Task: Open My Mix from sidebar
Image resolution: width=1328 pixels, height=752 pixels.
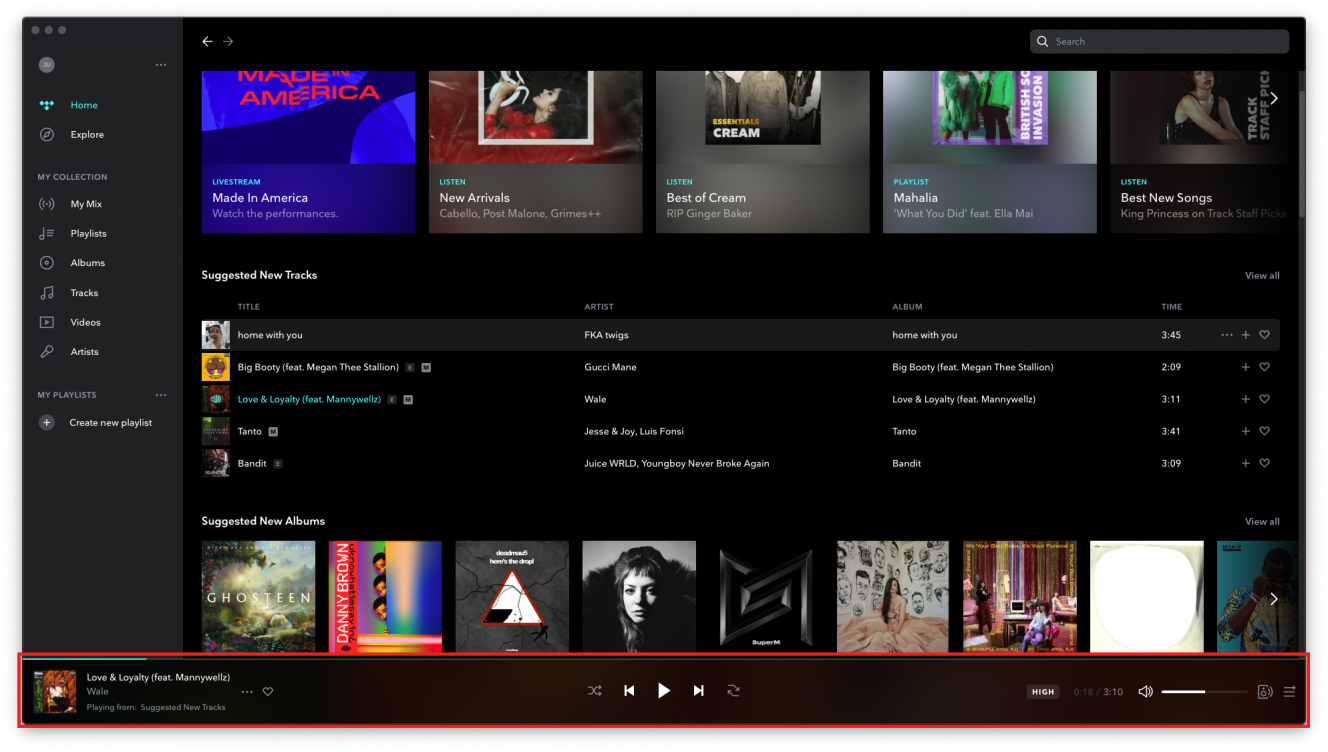Action: point(86,204)
